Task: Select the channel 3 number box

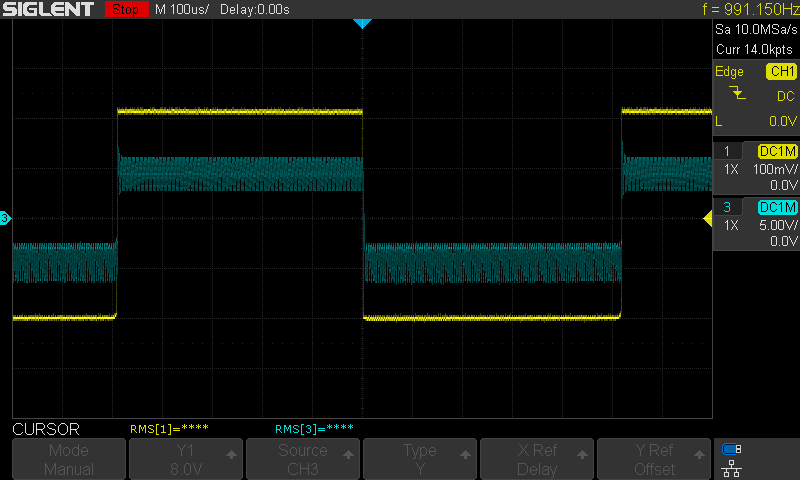Action: tap(727, 207)
